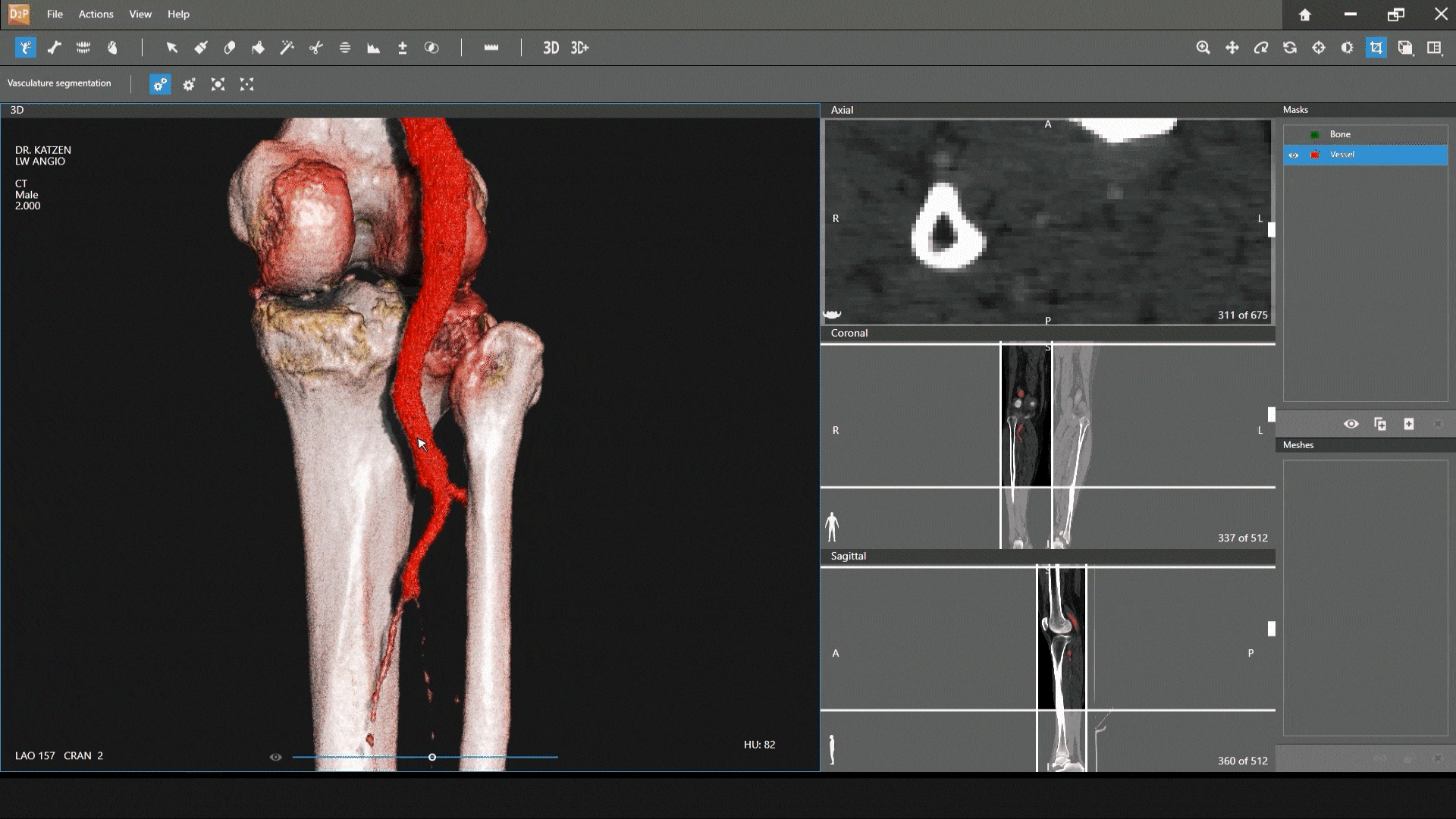This screenshot has height=819, width=1456.
Task: Select the Heart segmentation module icon
Action: coord(112,48)
